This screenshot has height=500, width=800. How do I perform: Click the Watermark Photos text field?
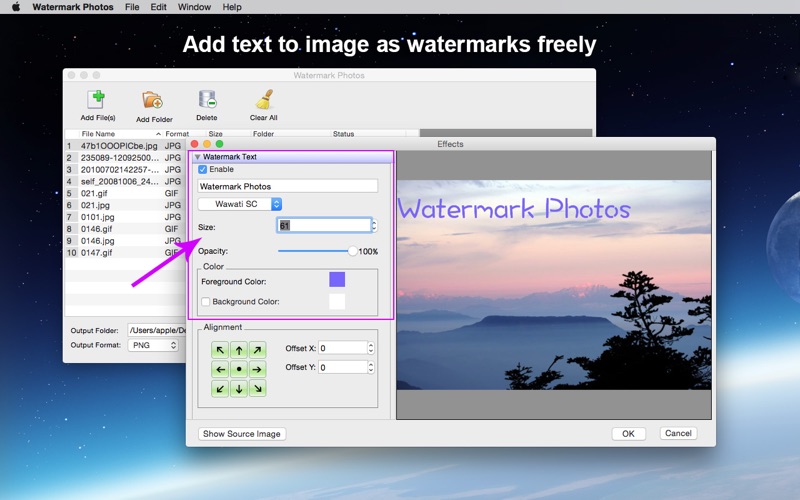(x=288, y=186)
